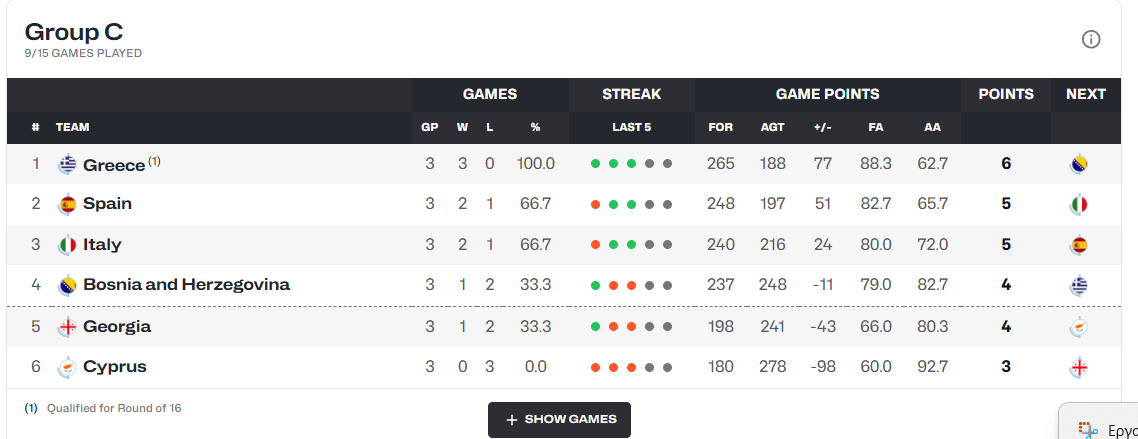Click Georgia's flag icon in team column
1138x439 pixels.
pos(67,327)
